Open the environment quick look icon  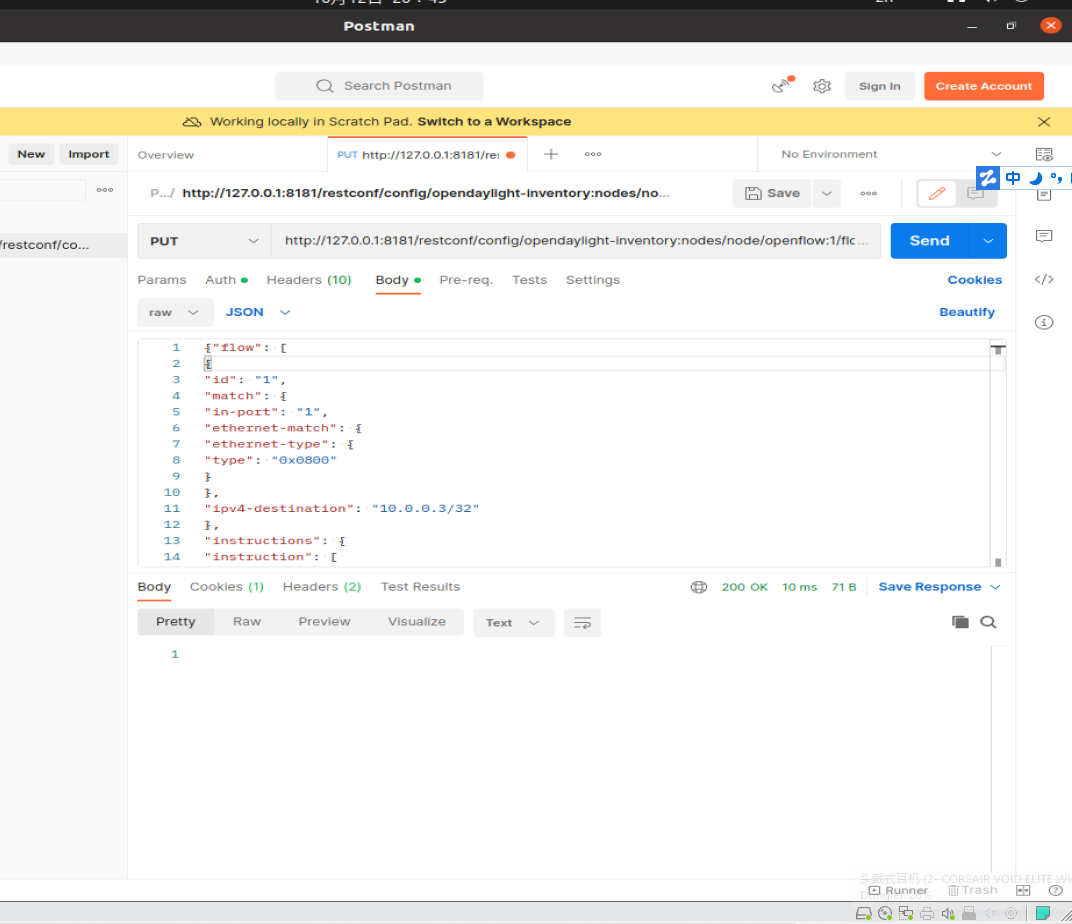click(1043, 154)
